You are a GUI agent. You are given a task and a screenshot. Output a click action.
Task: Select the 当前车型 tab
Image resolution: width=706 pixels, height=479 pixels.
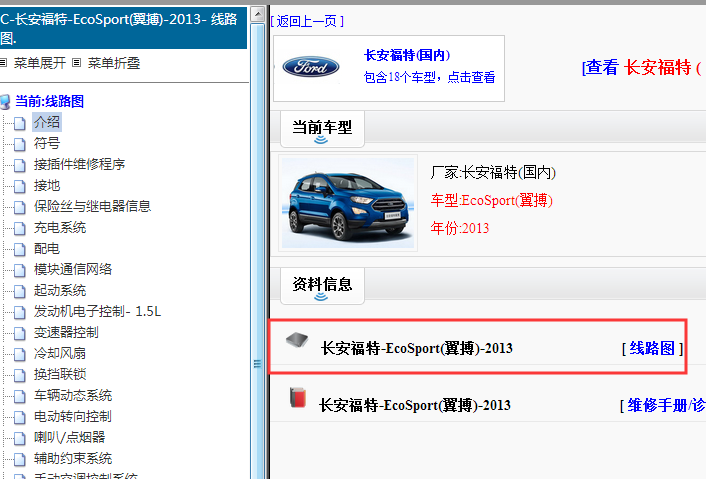(x=322, y=129)
